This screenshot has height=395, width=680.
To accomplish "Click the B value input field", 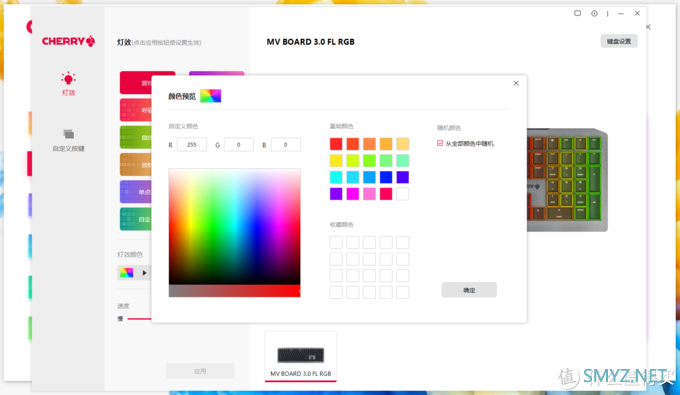I will tap(285, 145).
